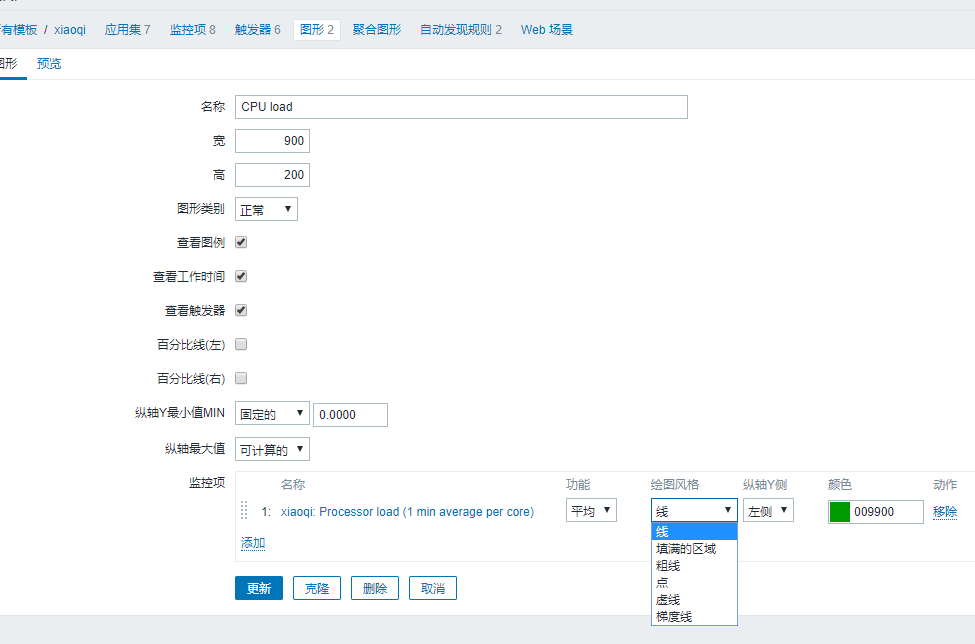
Task: Select 虚线 in the draw style list
Action: [668, 600]
